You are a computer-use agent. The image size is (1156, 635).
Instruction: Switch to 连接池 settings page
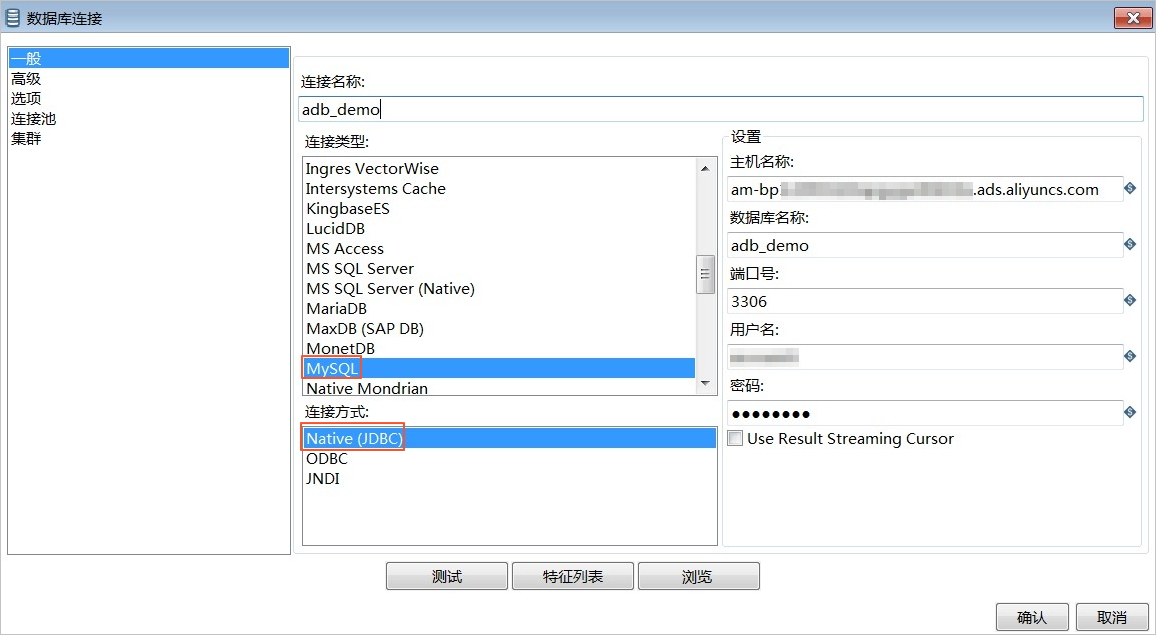(33, 118)
